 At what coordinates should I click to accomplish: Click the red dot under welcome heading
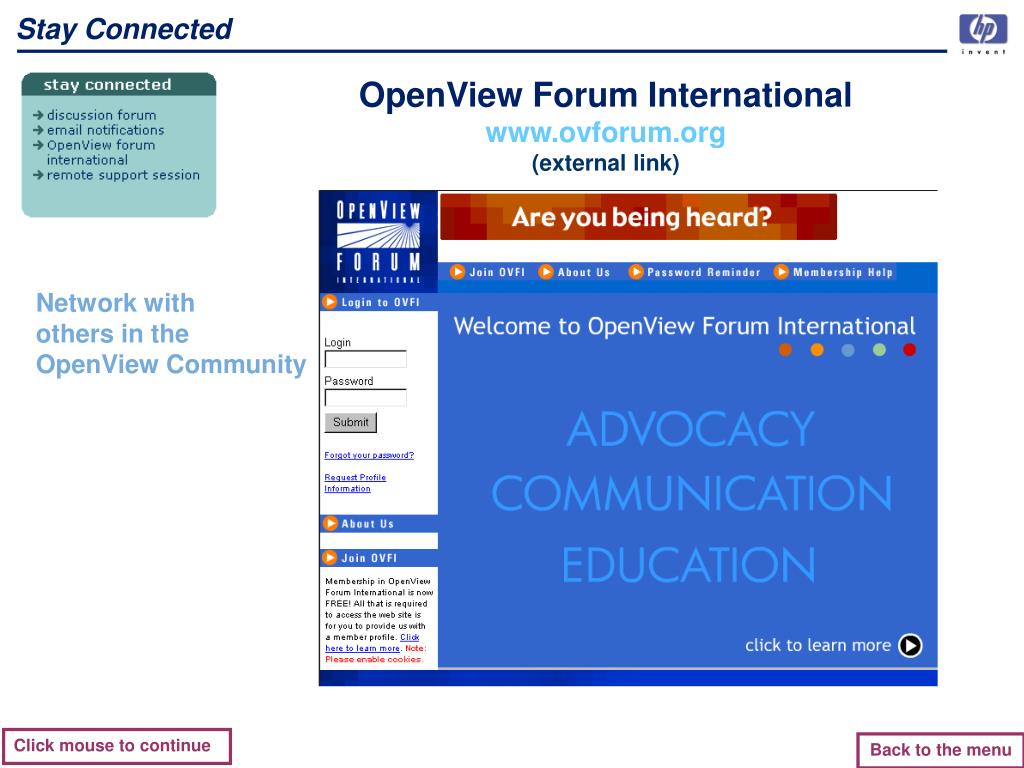pyautogui.click(x=909, y=350)
